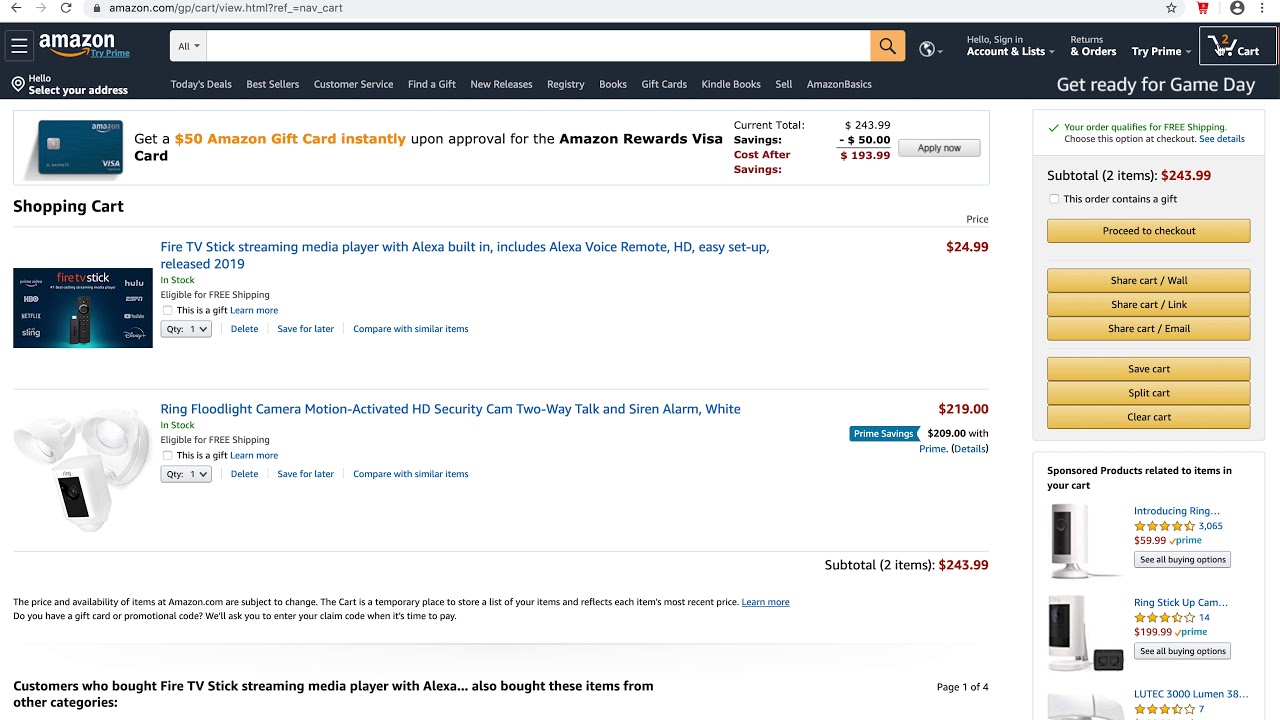Check 'This order contains a gift' box
Viewport: 1280px width, 720px height.
tap(1054, 199)
